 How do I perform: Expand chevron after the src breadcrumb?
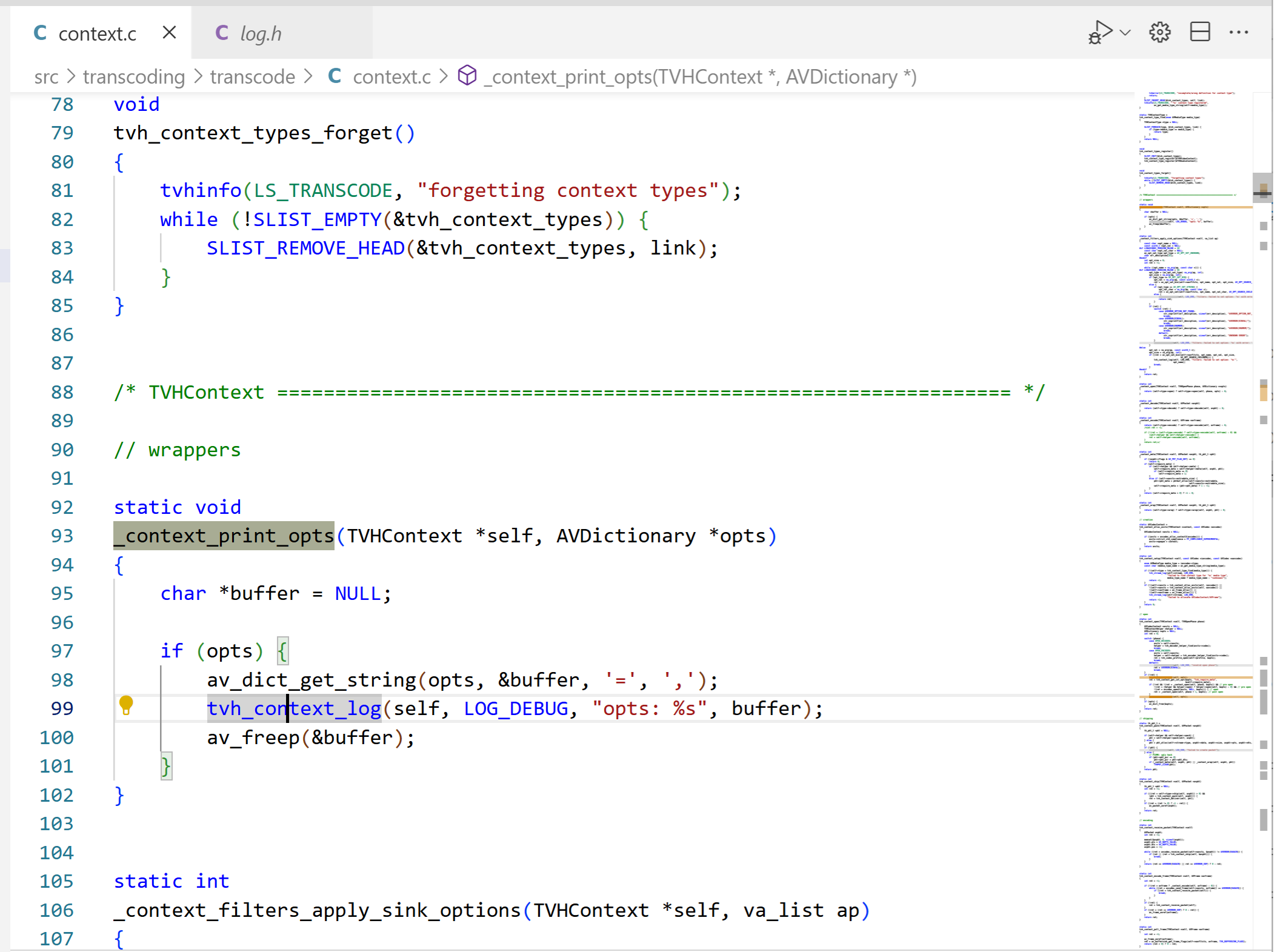click(x=72, y=76)
